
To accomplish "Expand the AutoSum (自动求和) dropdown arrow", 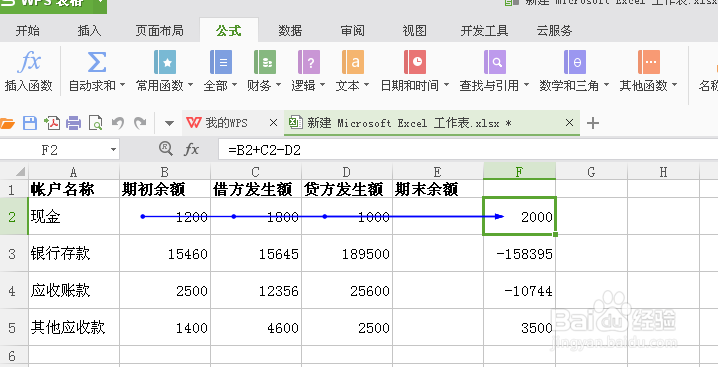I will (122, 85).
